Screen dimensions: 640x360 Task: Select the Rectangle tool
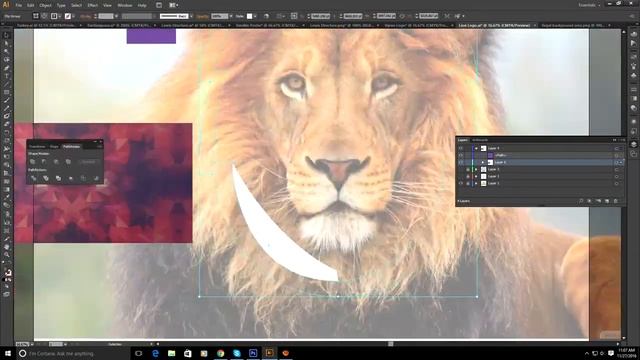[x=7, y=92]
